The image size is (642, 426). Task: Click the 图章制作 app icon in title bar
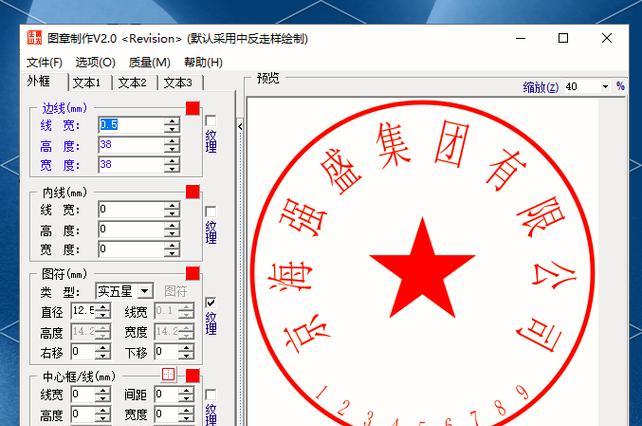click(34, 38)
